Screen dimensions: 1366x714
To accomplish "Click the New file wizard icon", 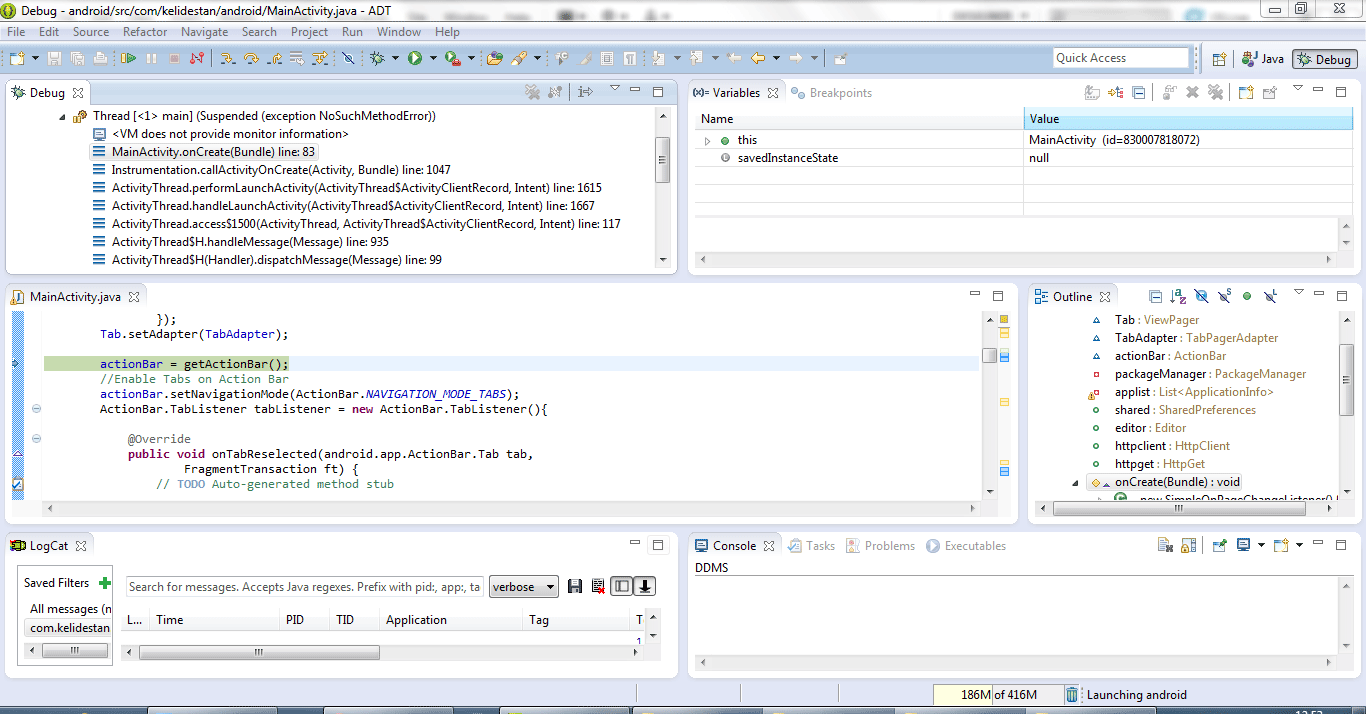I will 17,58.
